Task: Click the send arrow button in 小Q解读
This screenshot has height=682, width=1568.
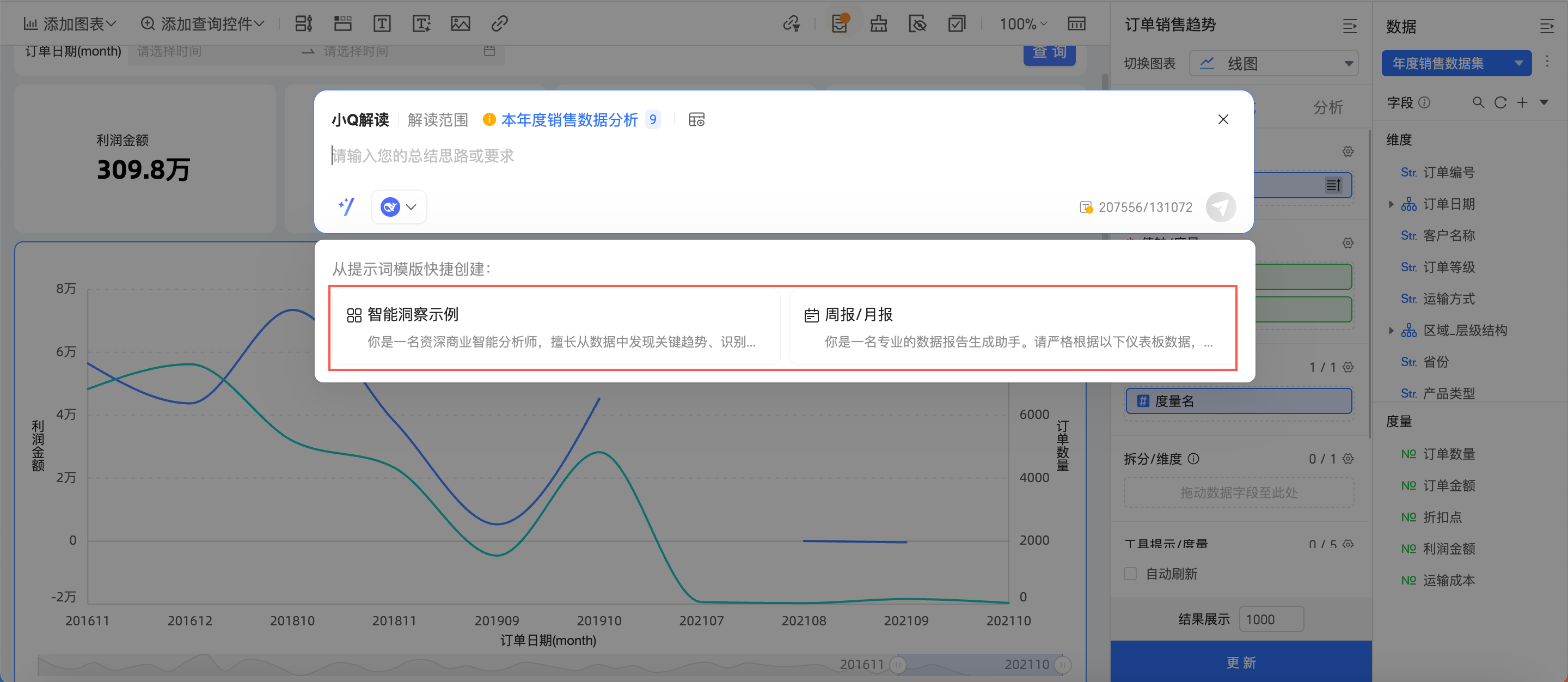Action: point(1221,207)
